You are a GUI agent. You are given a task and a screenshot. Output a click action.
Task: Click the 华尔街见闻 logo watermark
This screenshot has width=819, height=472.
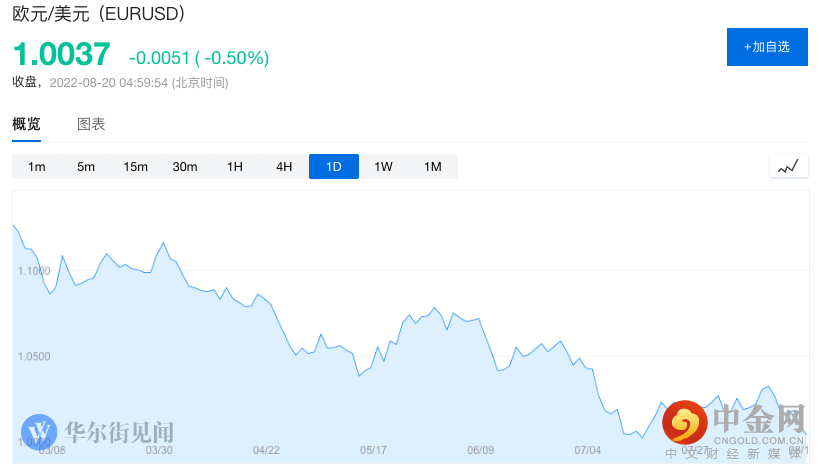pos(98,431)
